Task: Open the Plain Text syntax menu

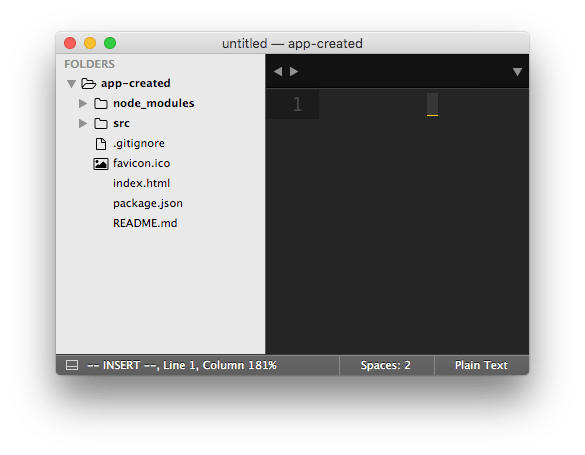Action: pyautogui.click(x=481, y=365)
